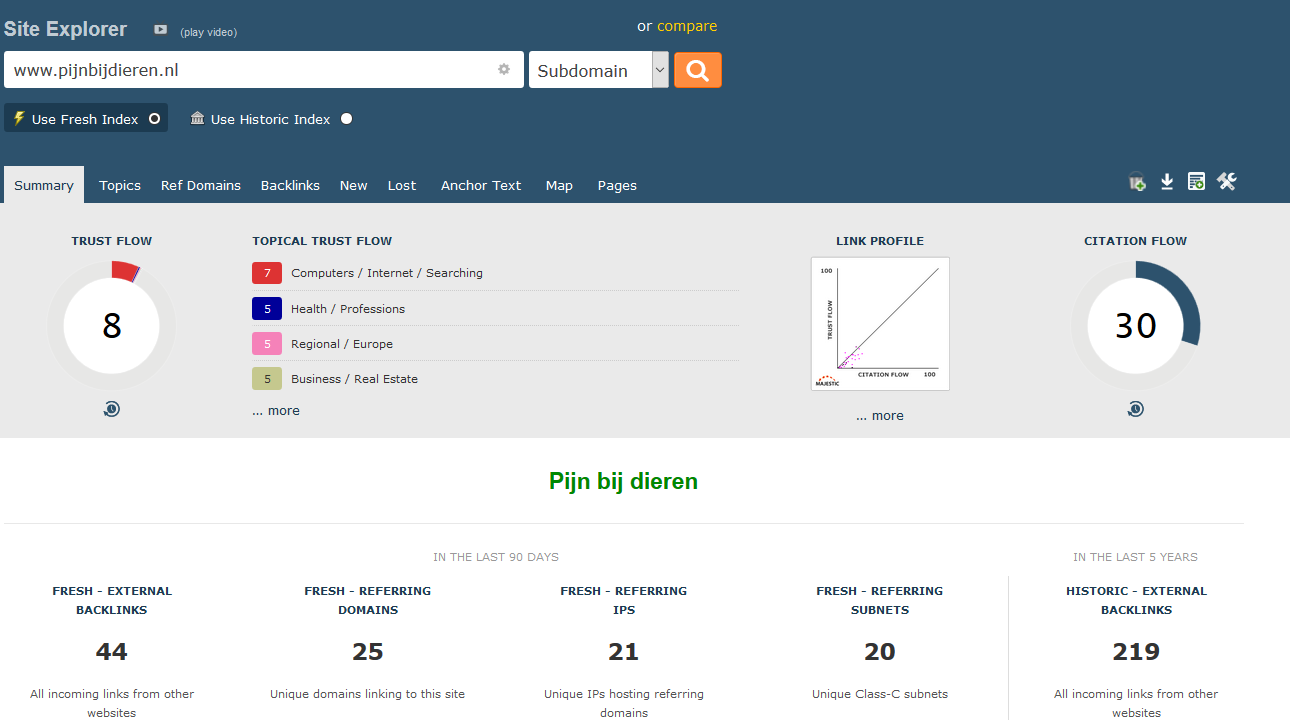The width and height of the screenshot is (1290, 720).
Task: Click the Fresh Referring Domains value 25
Action: [368, 652]
